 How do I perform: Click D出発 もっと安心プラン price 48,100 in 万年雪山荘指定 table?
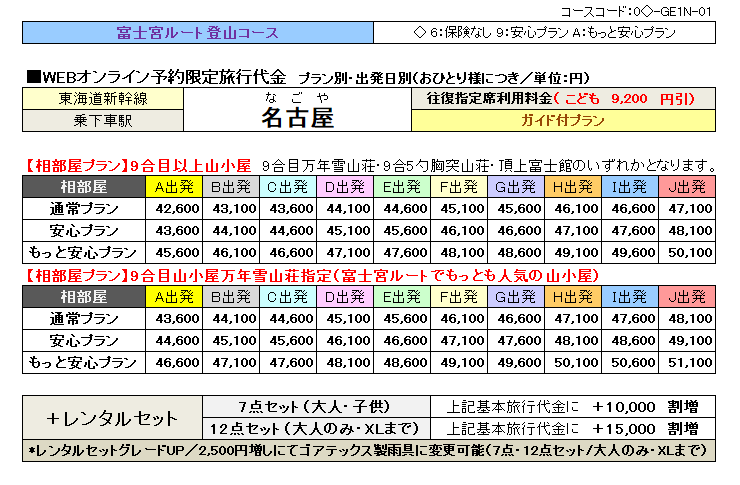coord(348,362)
